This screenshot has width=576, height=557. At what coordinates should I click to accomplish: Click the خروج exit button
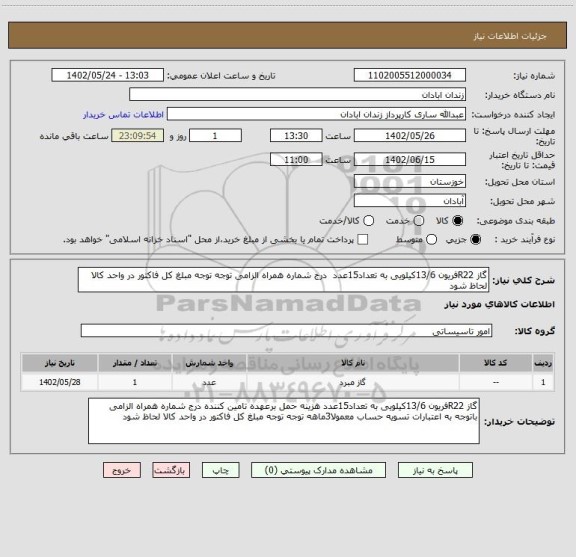tap(122, 470)
